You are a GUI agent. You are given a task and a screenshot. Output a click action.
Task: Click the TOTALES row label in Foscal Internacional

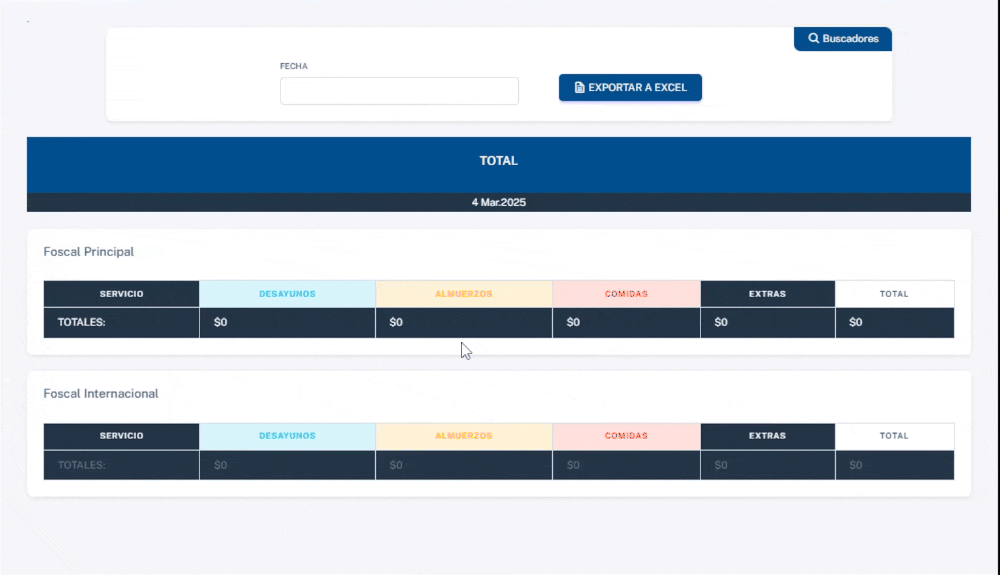click(82, 465)
